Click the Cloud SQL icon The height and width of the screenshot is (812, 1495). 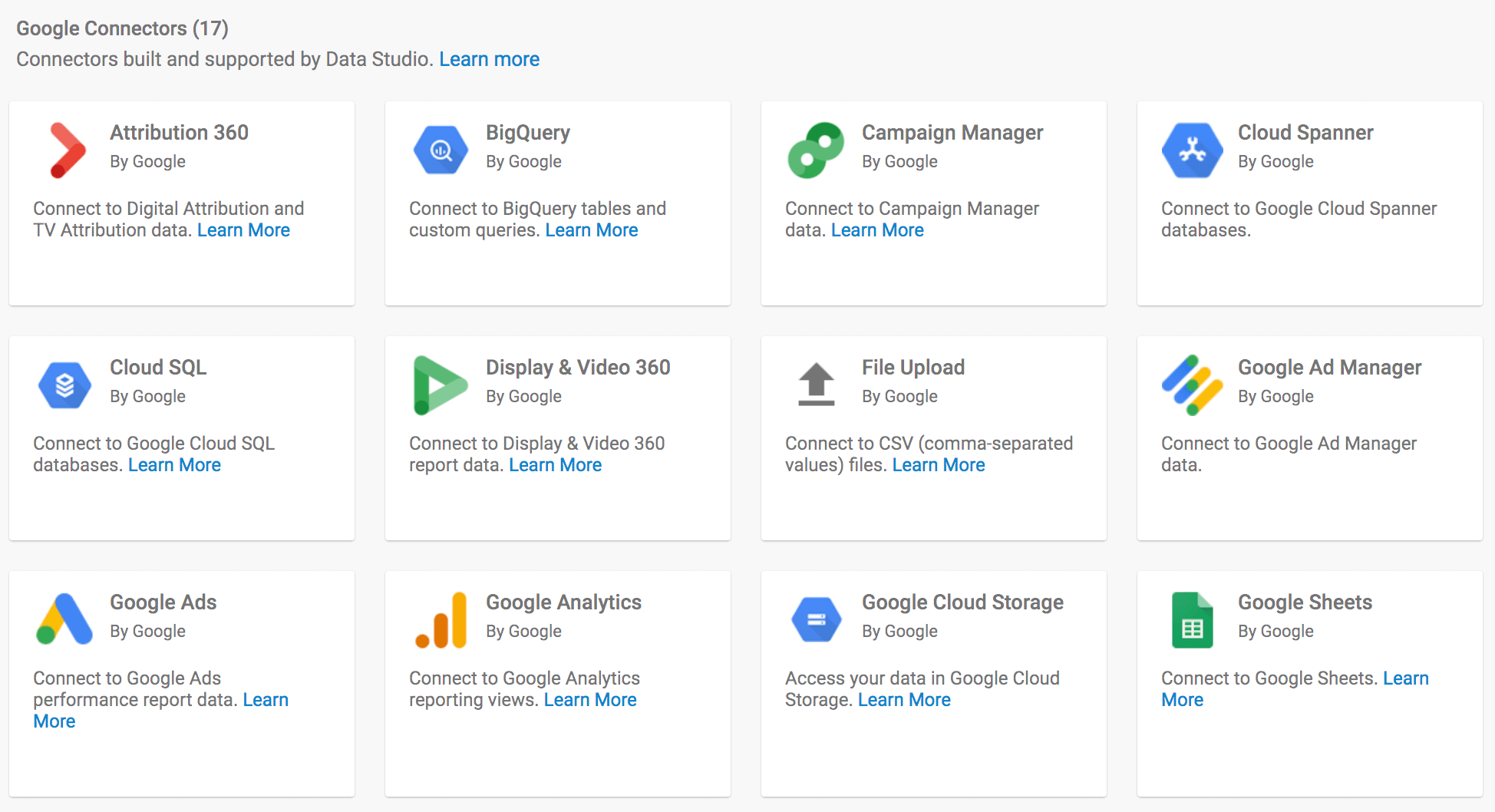point(65,385)
